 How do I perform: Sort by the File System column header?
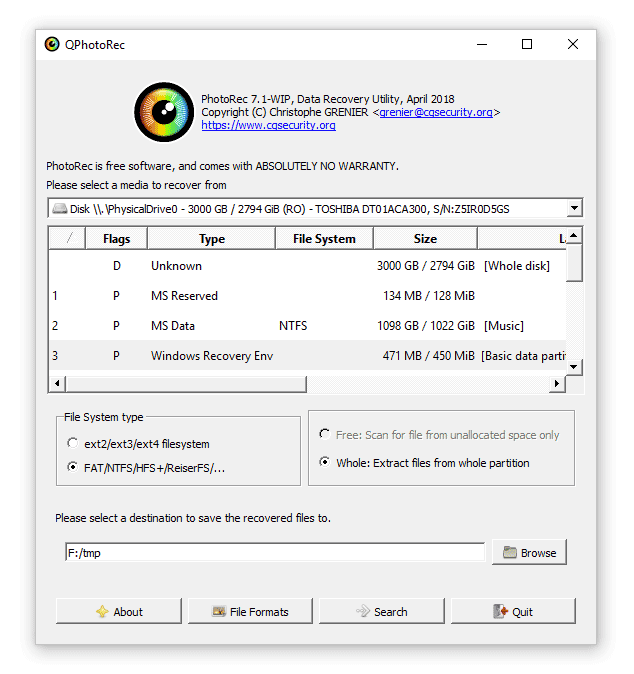coord(324,239)
